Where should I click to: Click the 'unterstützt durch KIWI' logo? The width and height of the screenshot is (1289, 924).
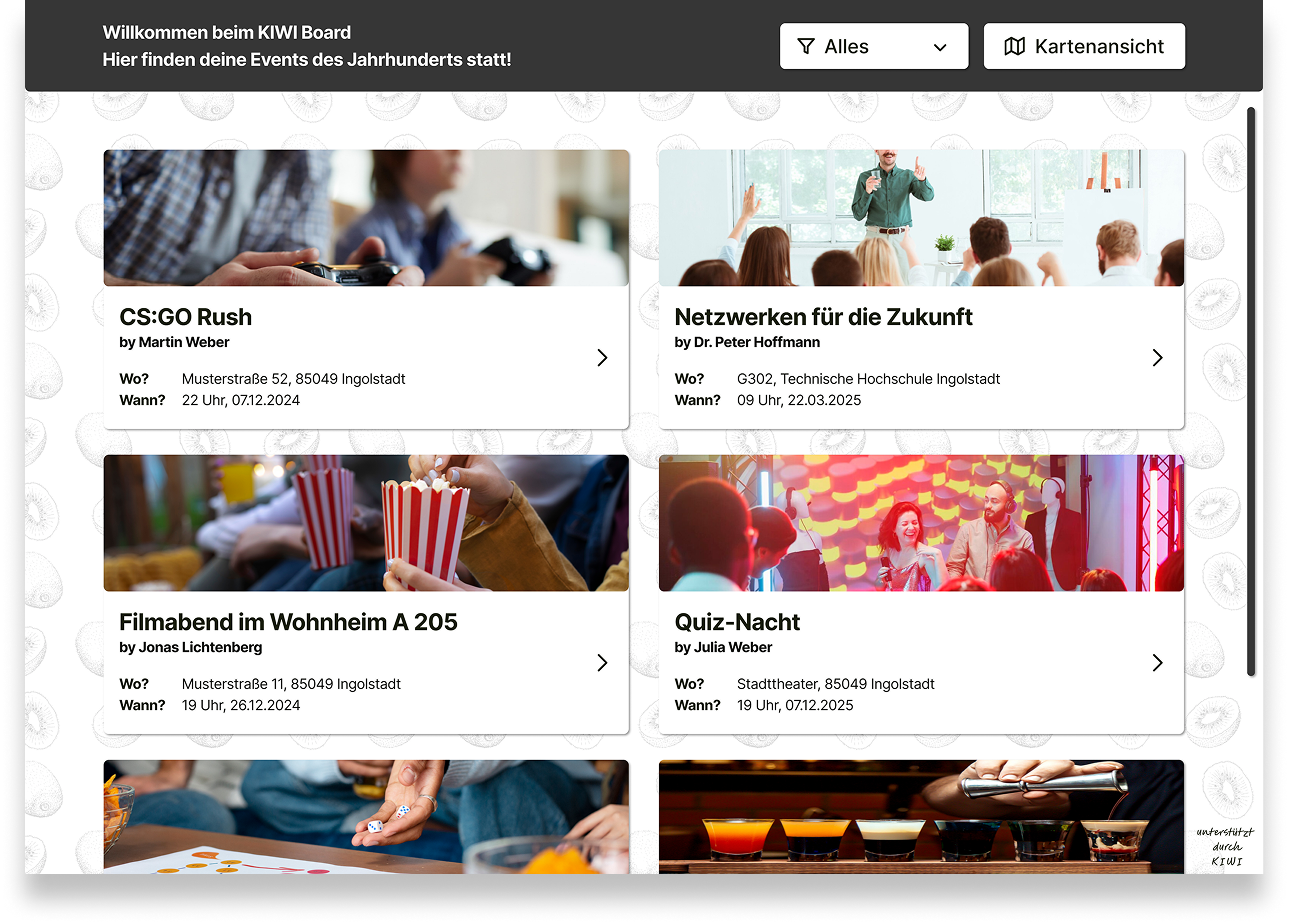[1225, 846]
